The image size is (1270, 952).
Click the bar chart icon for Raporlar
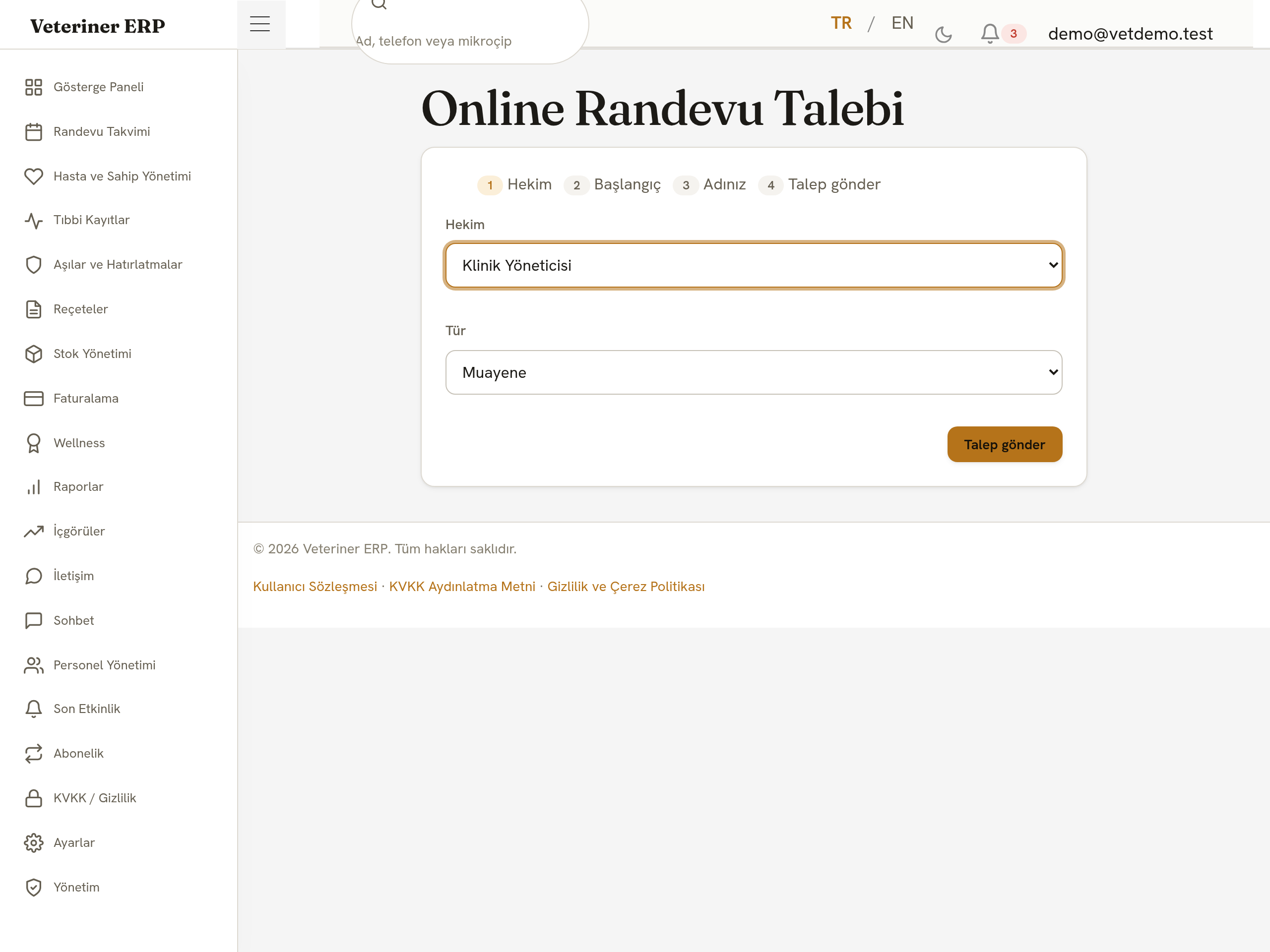34,487
